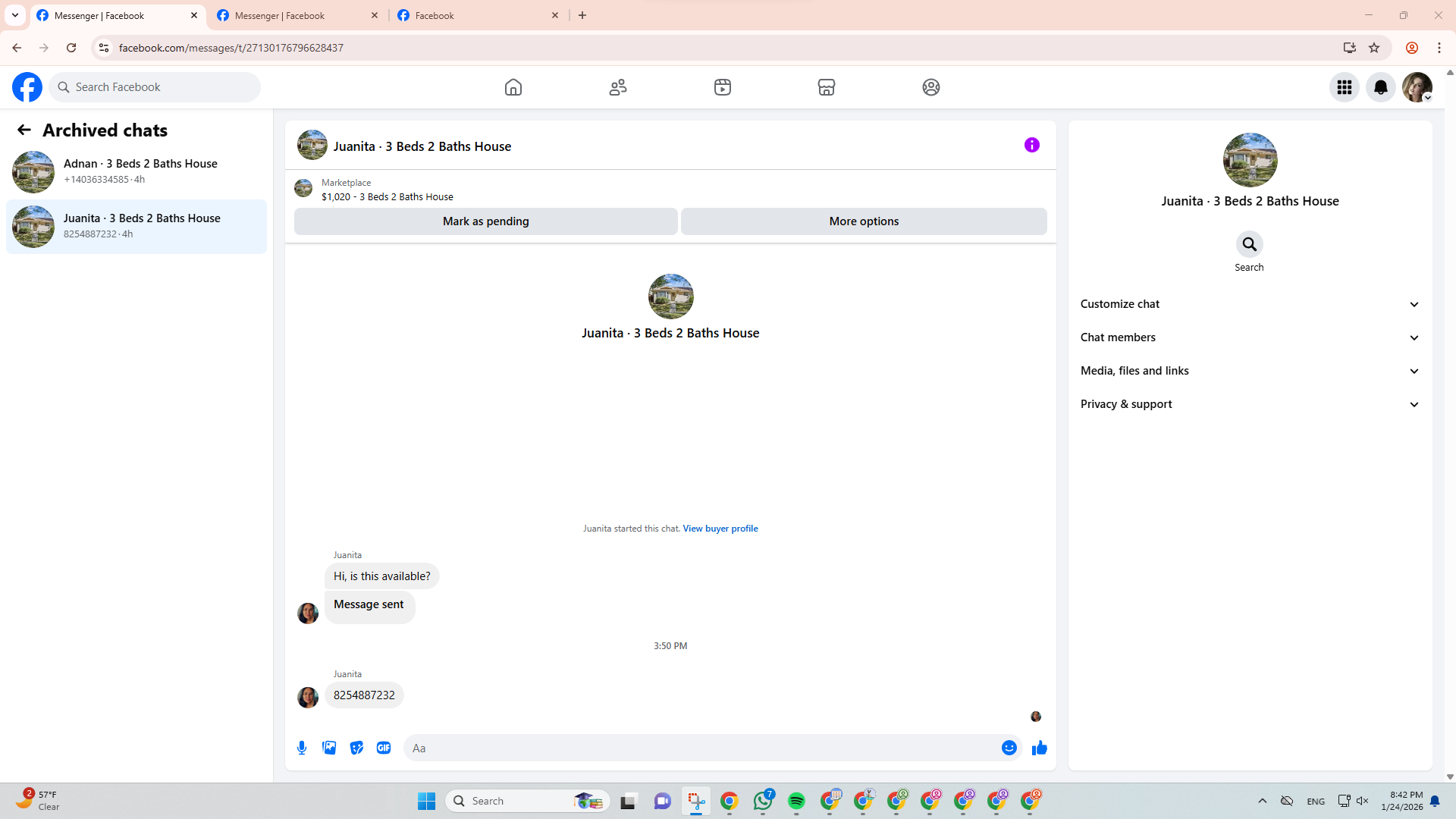Send a thumbs-up like

(x=1039, y=748)
